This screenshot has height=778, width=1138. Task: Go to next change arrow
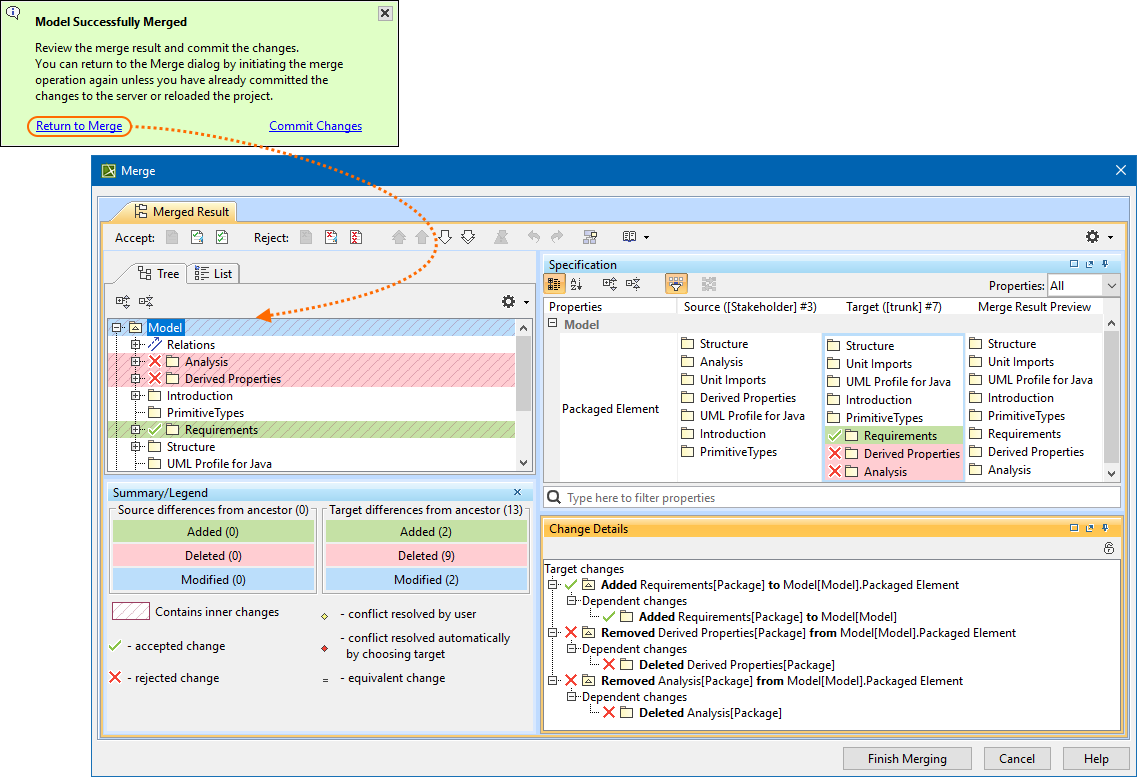coord(446,237)
